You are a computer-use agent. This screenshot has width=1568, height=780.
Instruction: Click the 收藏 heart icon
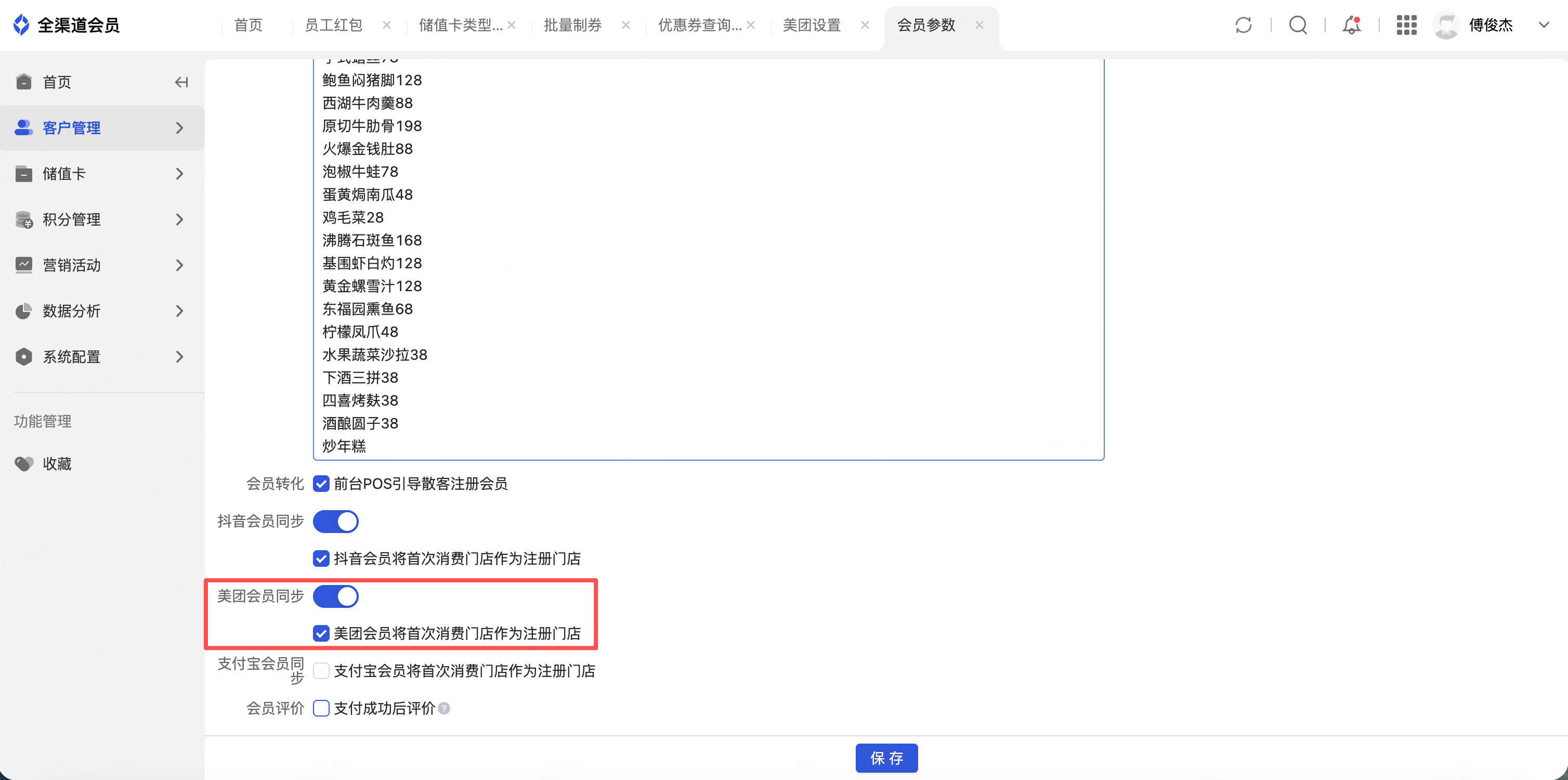(x=24, y=464)
